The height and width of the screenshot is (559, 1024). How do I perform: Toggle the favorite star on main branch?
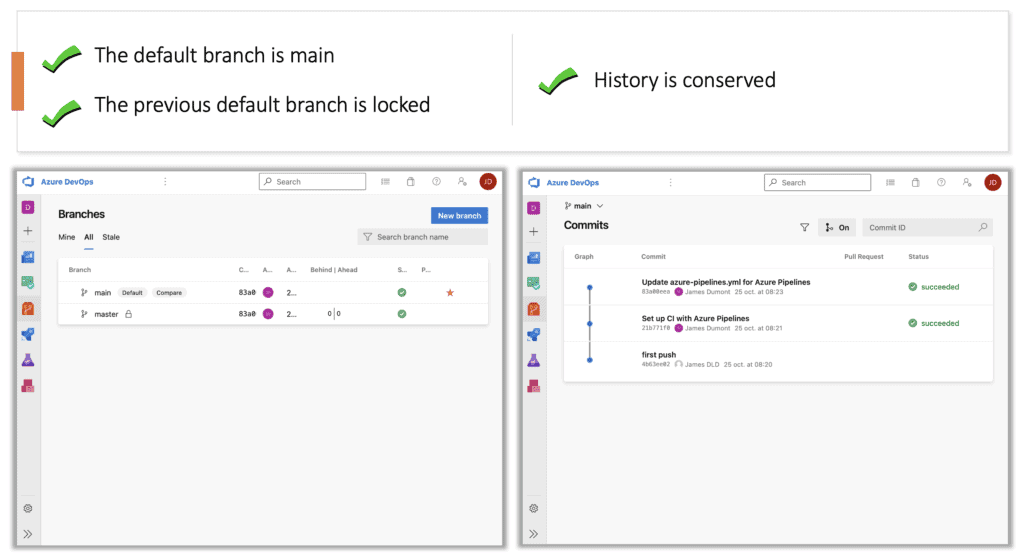click(450, 293)
